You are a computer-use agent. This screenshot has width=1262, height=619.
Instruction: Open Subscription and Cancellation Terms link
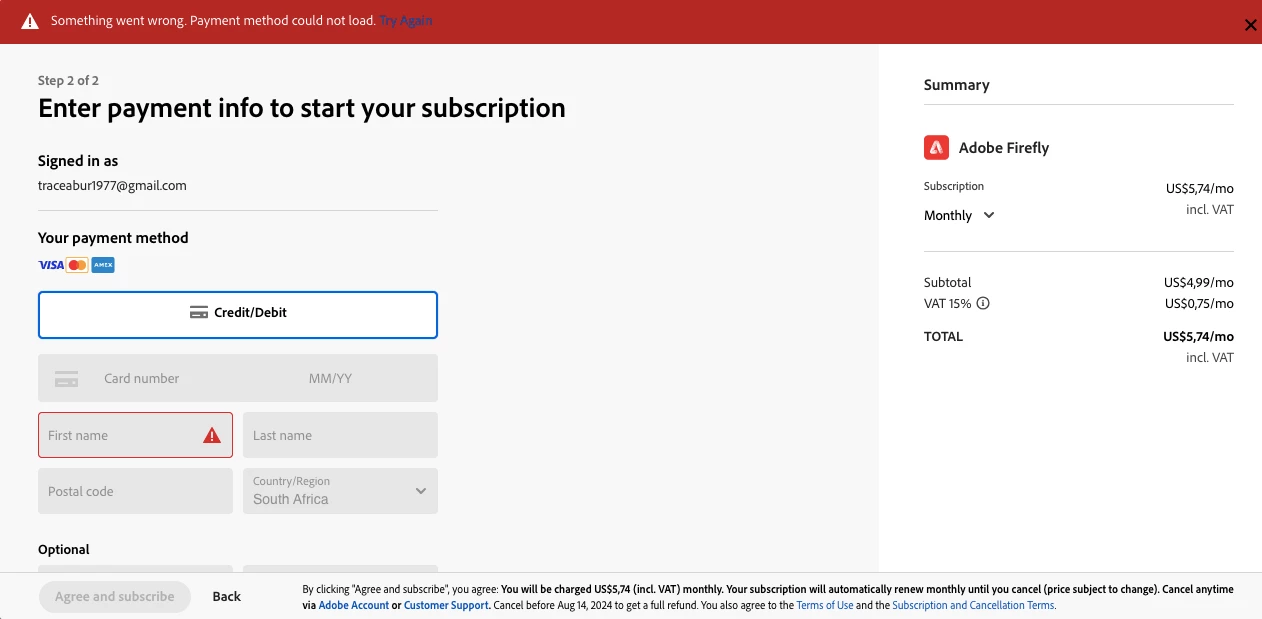tap(973, 605)
